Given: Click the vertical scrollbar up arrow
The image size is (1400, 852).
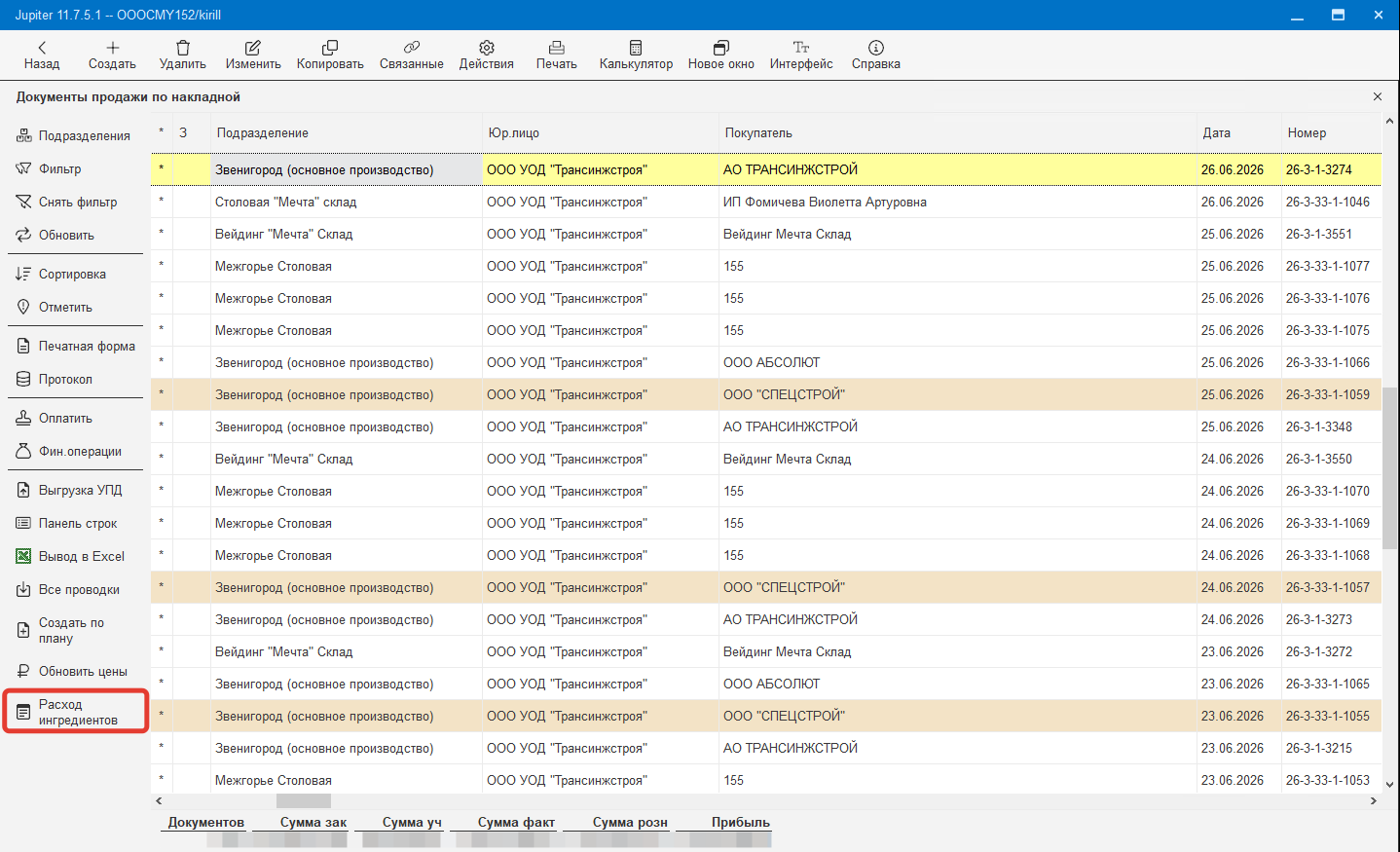Looking at the screenshot, I should tap(1390, 122).
